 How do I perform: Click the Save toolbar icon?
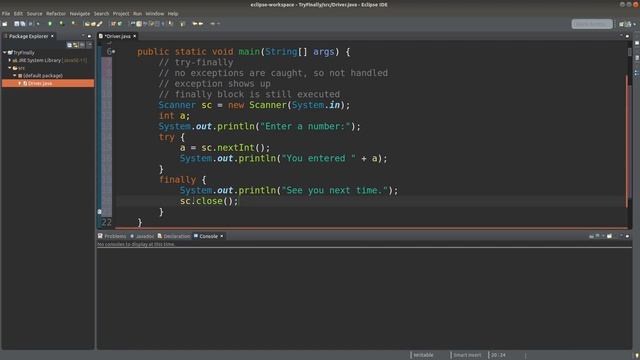(16, 24)
